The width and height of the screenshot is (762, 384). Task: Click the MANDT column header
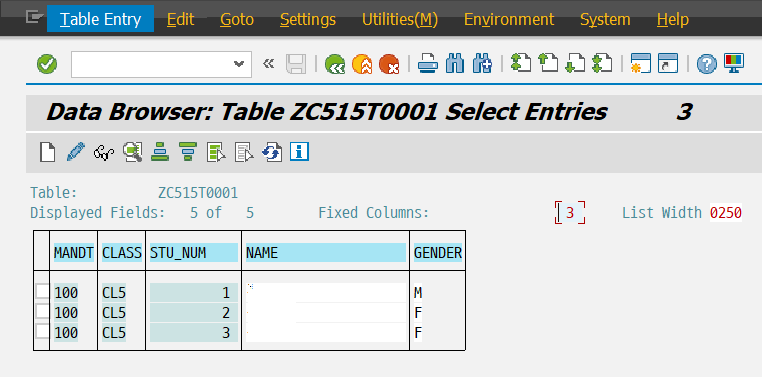coord(74,253)
